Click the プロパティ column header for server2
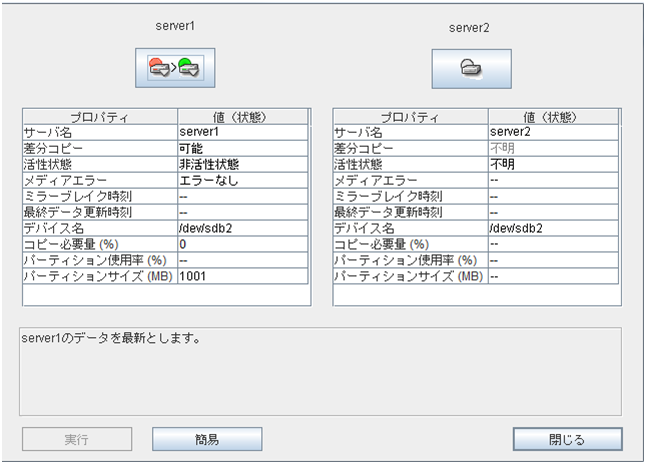646x464 pixels. click(410, 116)
